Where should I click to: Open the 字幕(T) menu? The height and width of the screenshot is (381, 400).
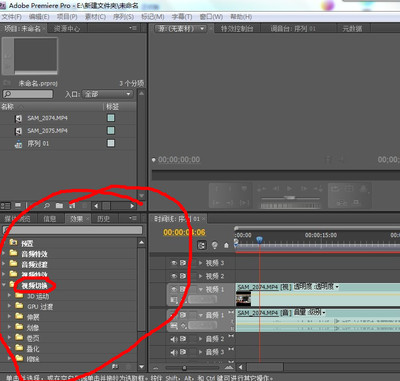[182, 17]
